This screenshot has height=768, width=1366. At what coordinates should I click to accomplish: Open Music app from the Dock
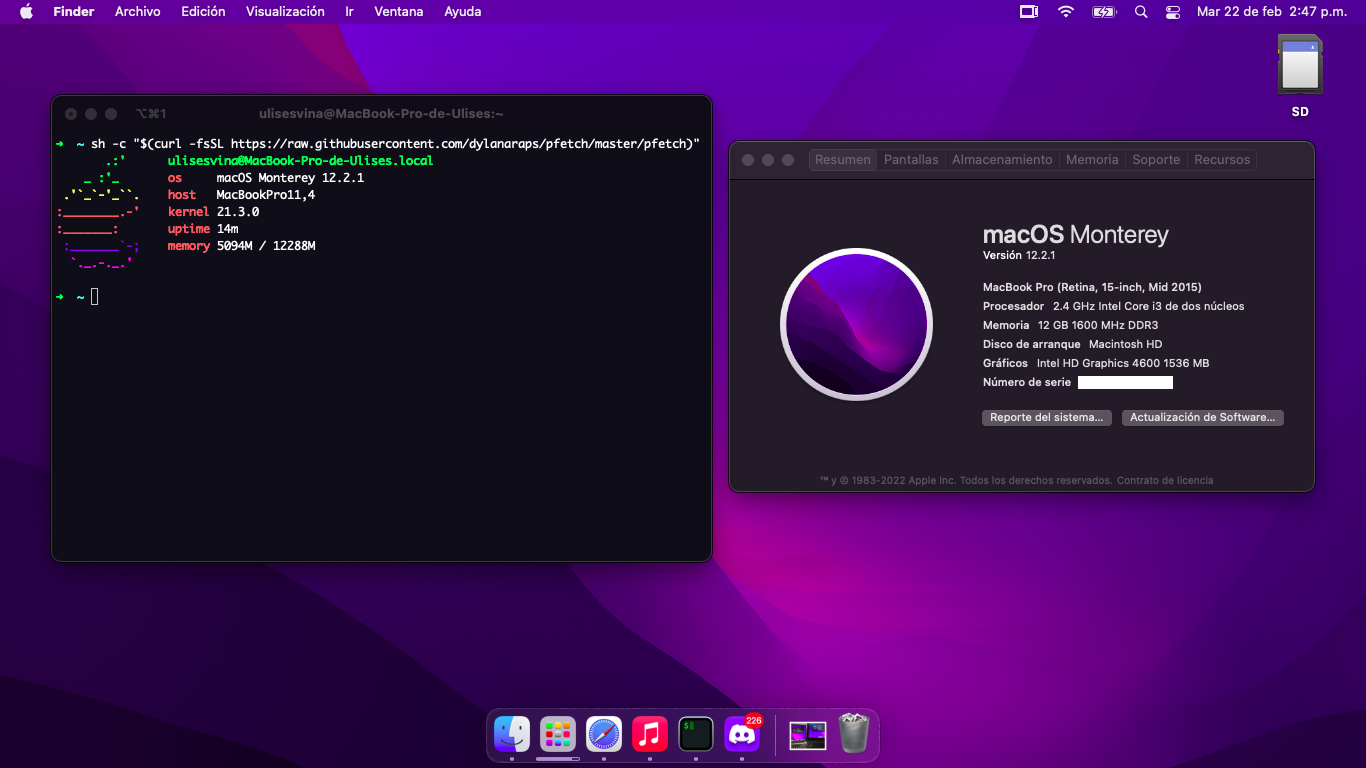pyautogui.click(x=650, y=734)
